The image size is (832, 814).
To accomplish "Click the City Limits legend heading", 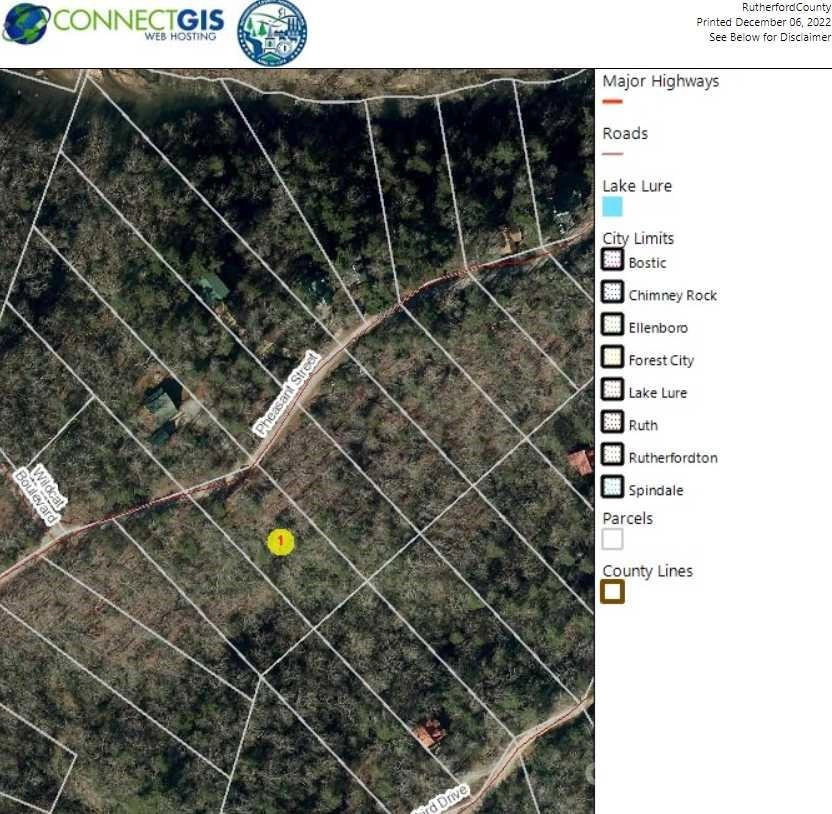I will (638, 238).
